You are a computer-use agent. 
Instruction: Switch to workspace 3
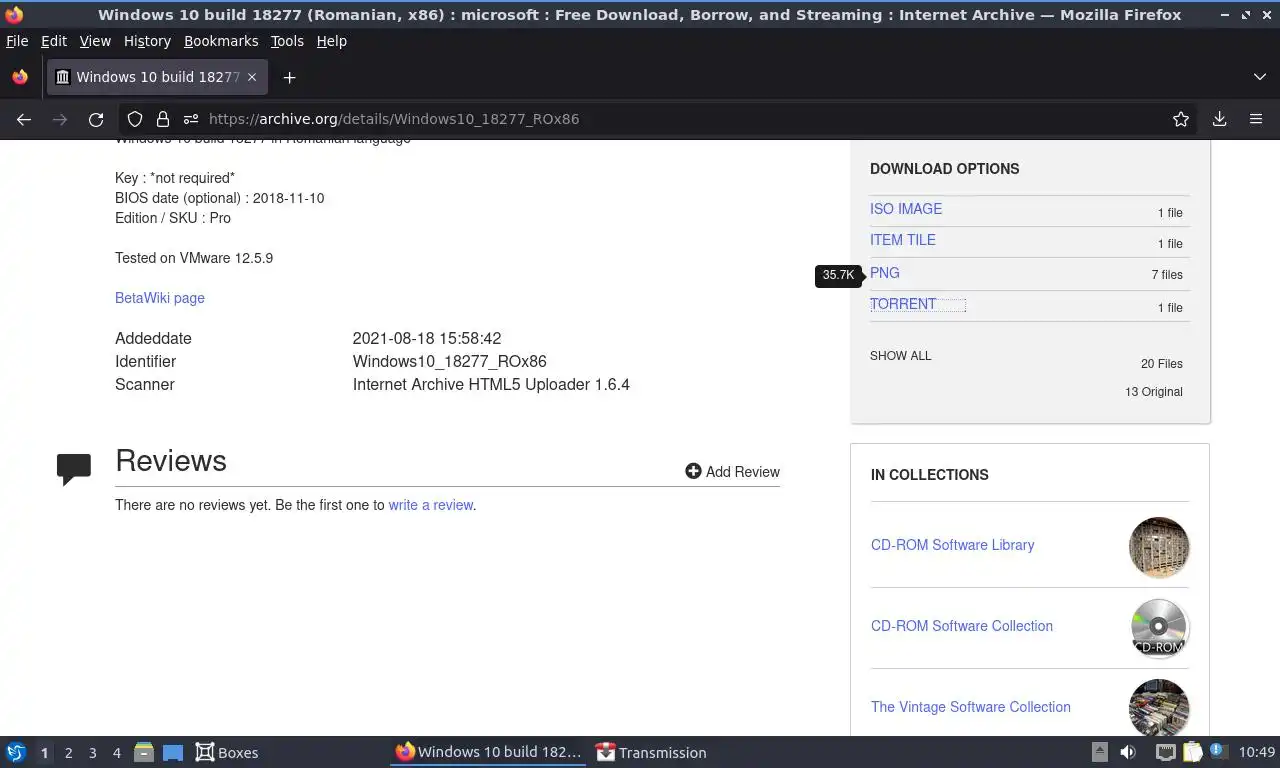[92, 753]
